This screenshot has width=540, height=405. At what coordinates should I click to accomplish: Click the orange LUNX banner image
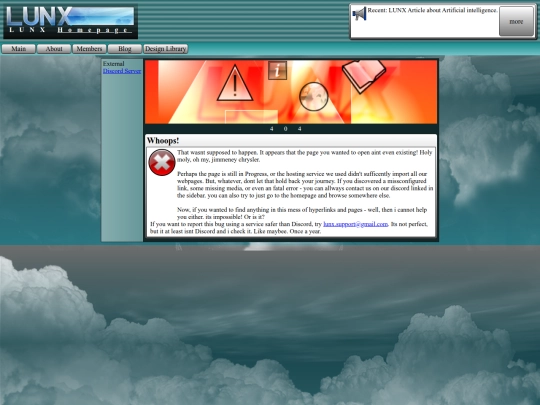coord(291,92)
